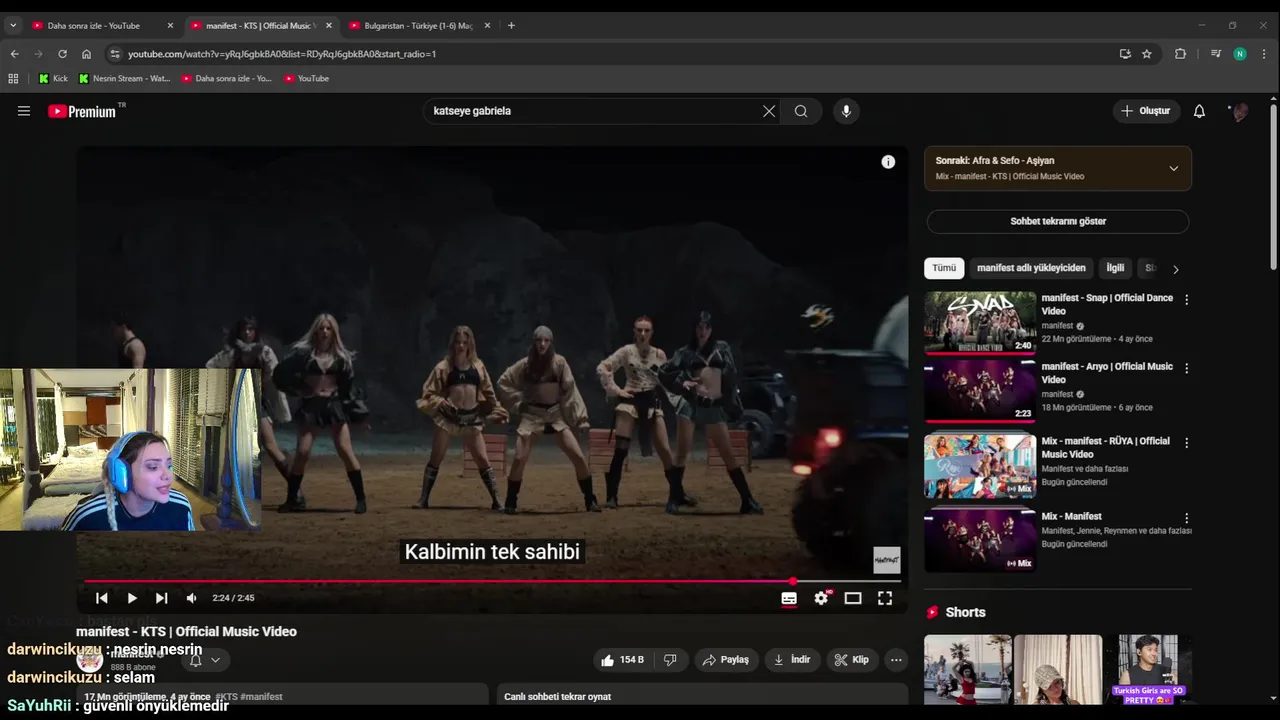1280x720 pixels.
Task: Seek using the red progress bar
Action: point(492,581)
